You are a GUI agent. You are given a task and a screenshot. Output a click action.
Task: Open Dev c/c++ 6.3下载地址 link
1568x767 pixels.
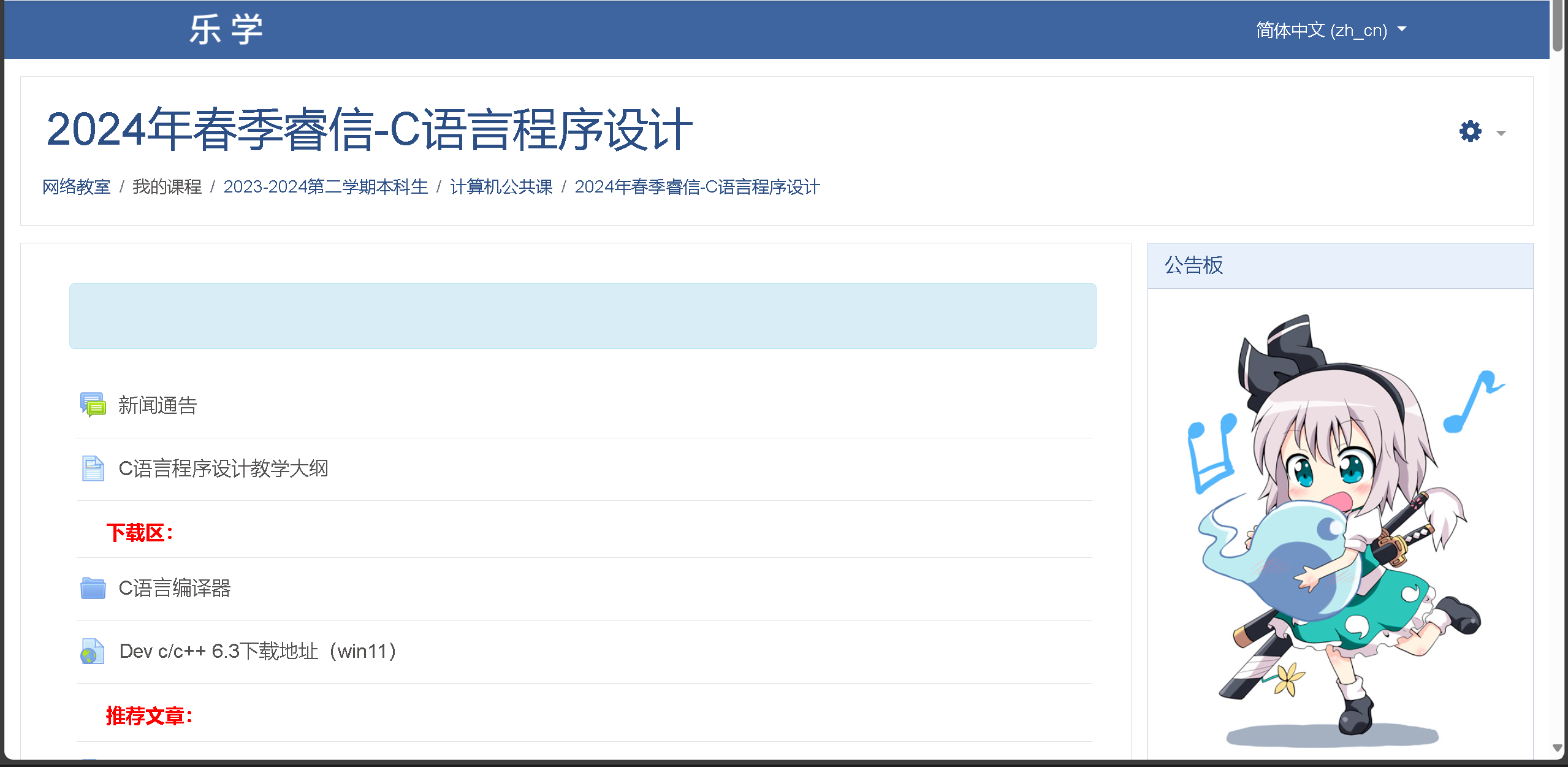257,651
